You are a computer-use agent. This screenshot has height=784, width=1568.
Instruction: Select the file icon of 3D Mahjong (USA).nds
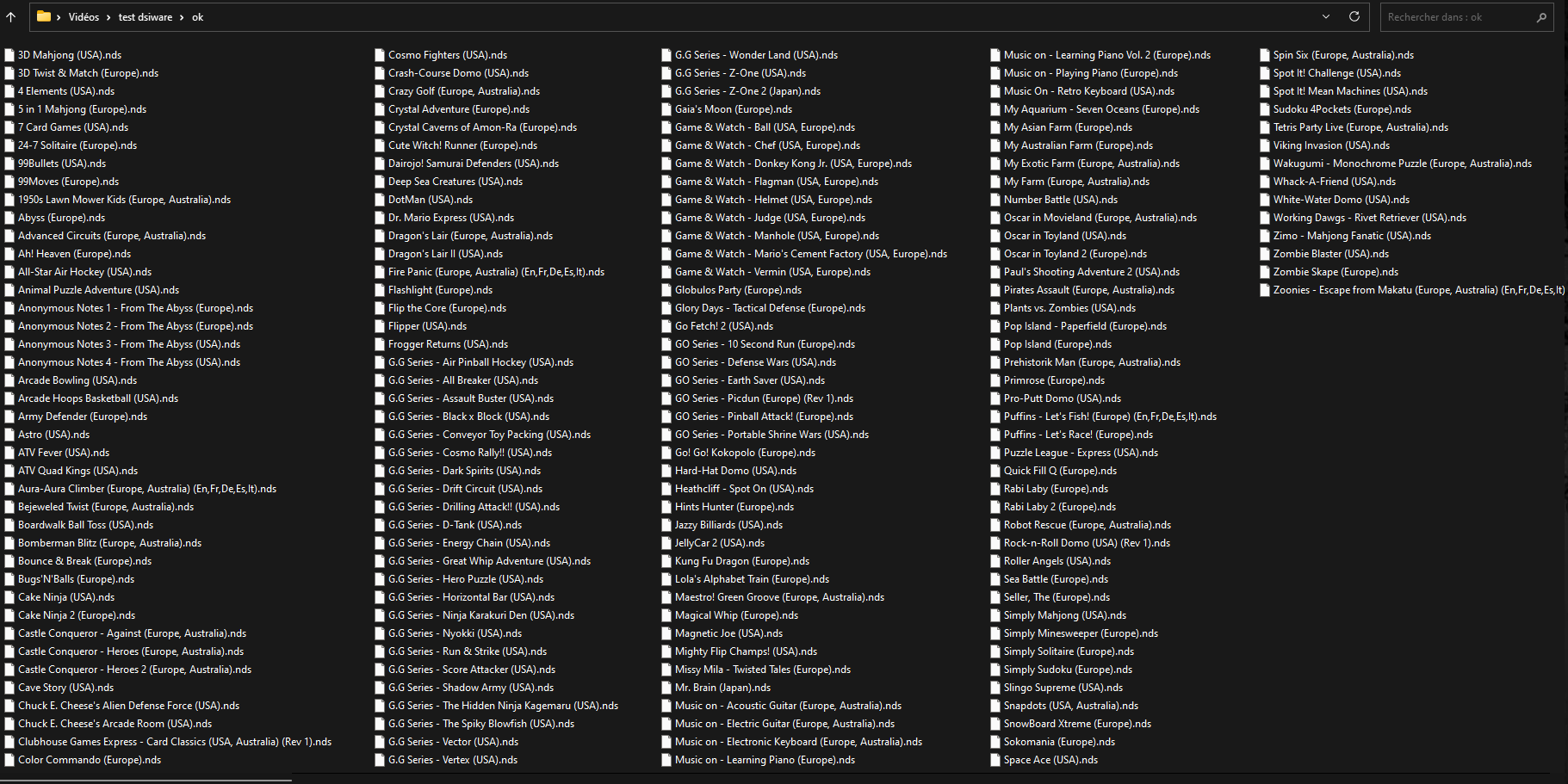tap(9, 55)
